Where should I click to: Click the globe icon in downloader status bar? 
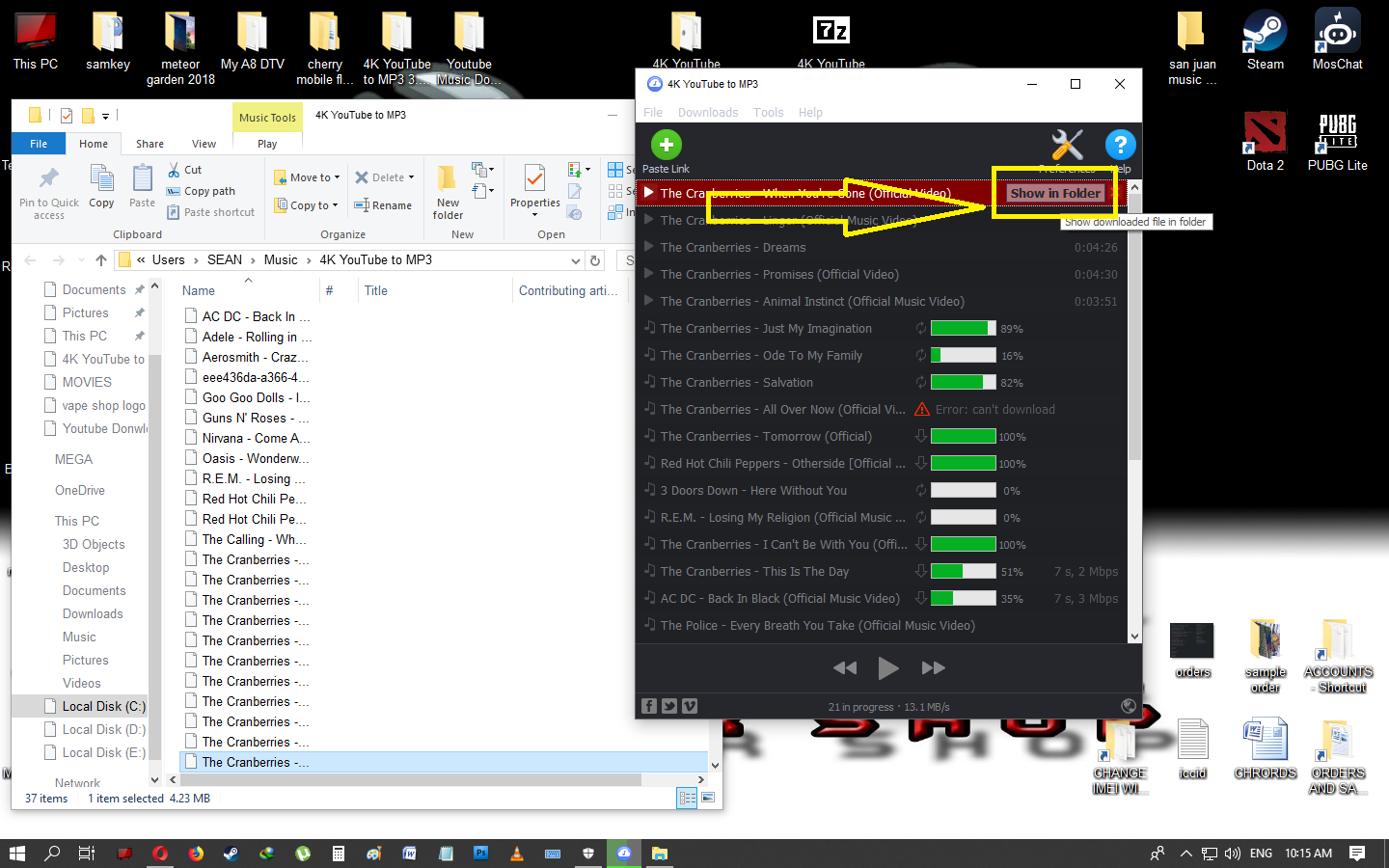point(1129,706)
